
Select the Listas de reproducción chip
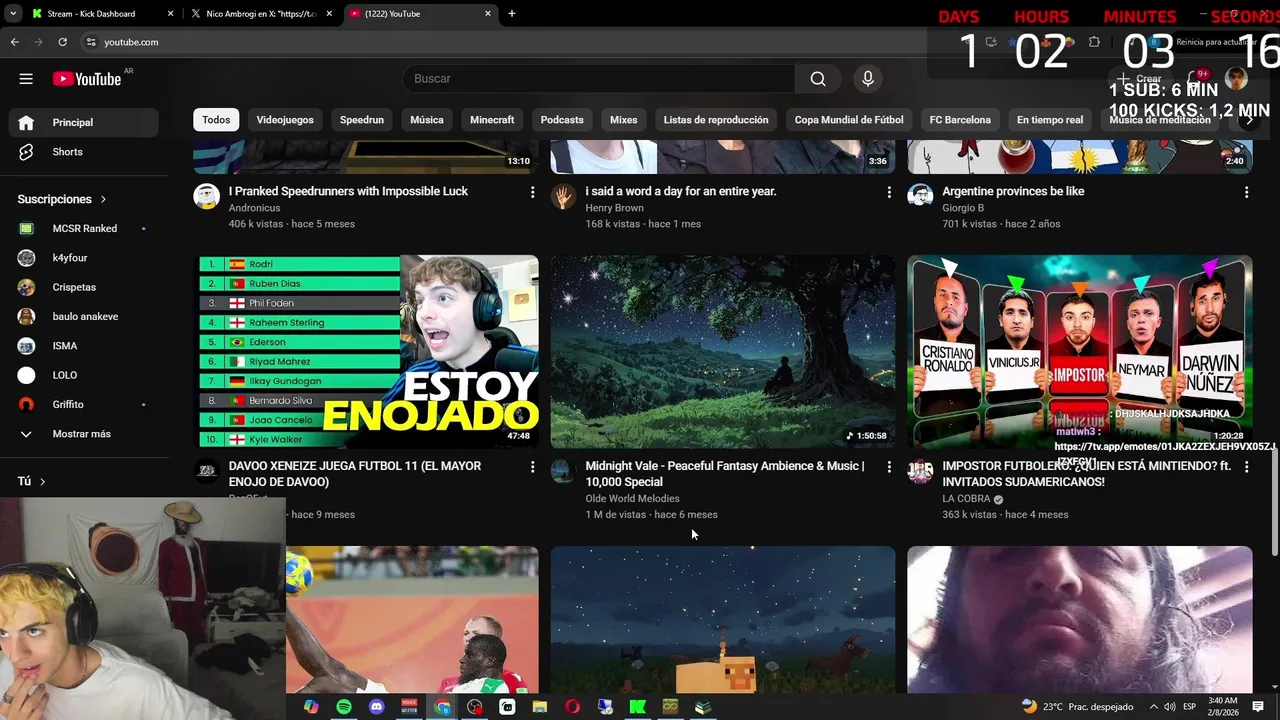716,120
